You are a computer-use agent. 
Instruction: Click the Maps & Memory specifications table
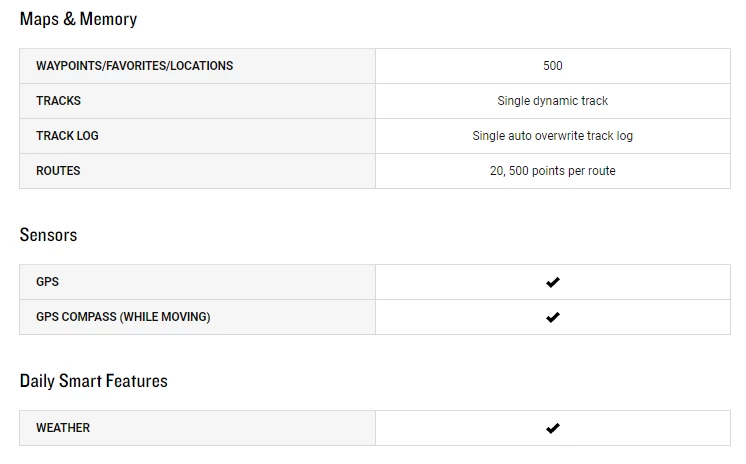(375, 118)
